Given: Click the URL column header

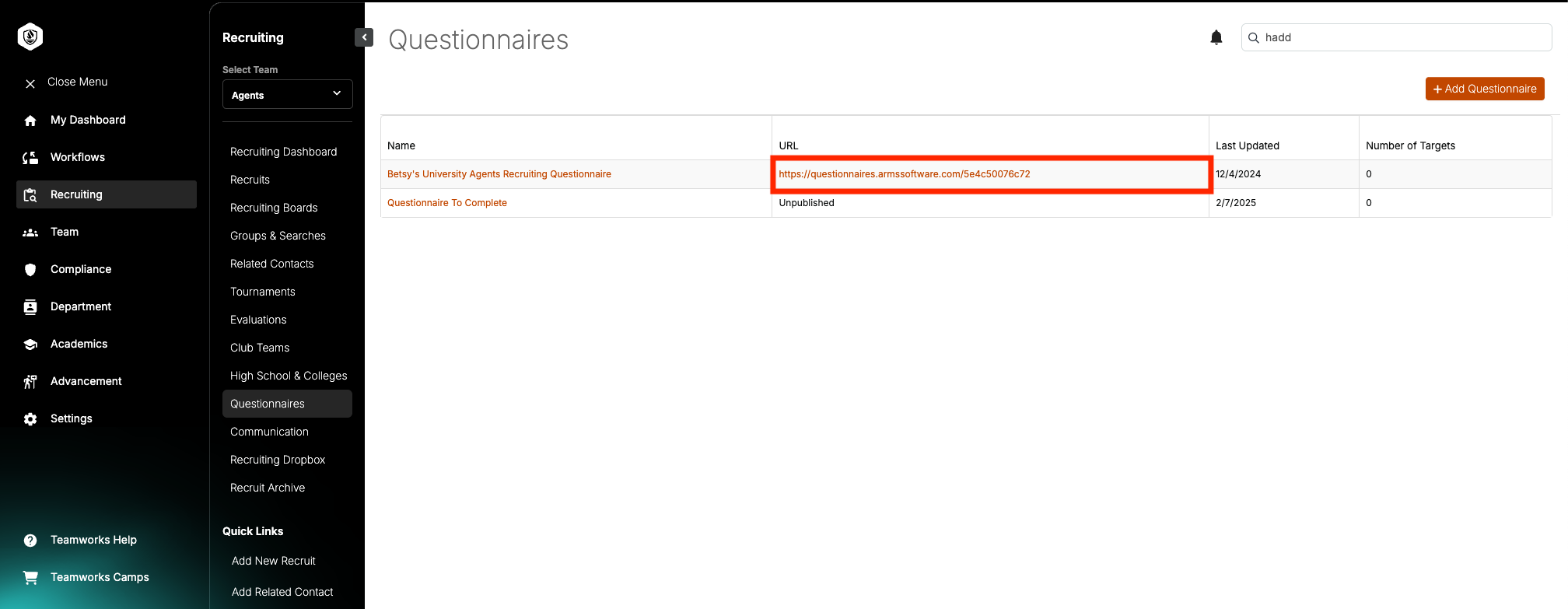Looking at the screenshot, I should tap(789, 145).
